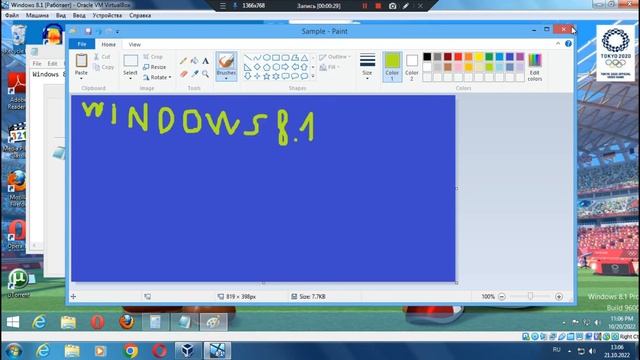Click the zoom out minus button
Screen dimensions: 640x360
[x=502, y=297]
